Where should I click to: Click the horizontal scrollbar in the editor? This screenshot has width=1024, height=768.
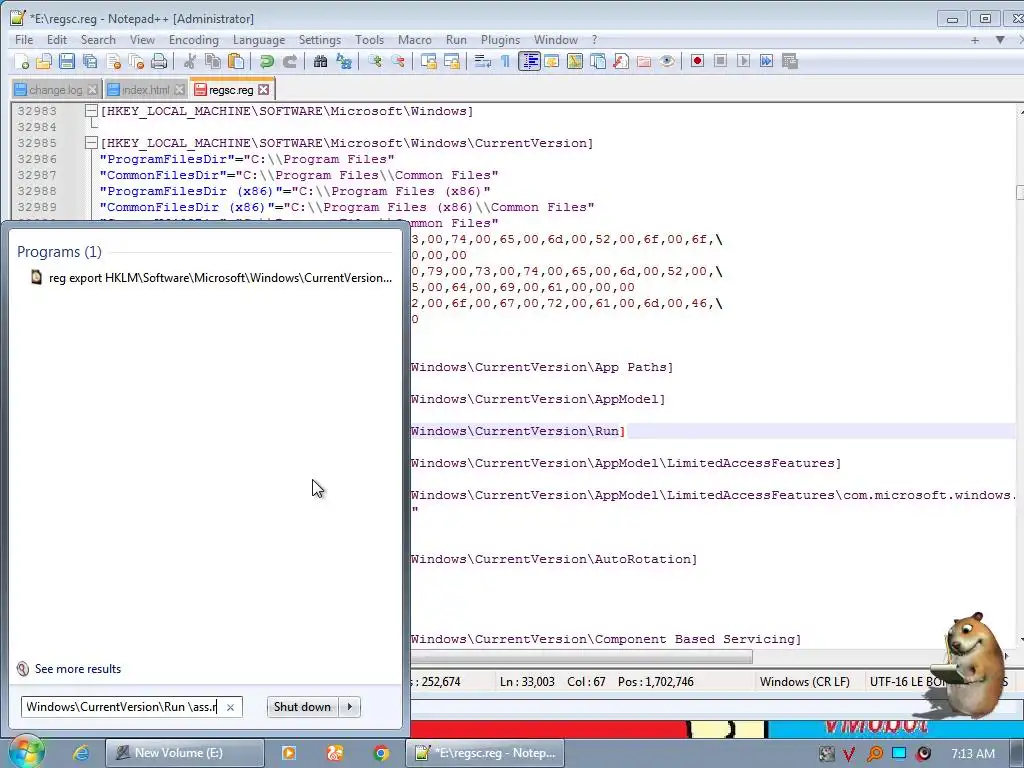581,656
